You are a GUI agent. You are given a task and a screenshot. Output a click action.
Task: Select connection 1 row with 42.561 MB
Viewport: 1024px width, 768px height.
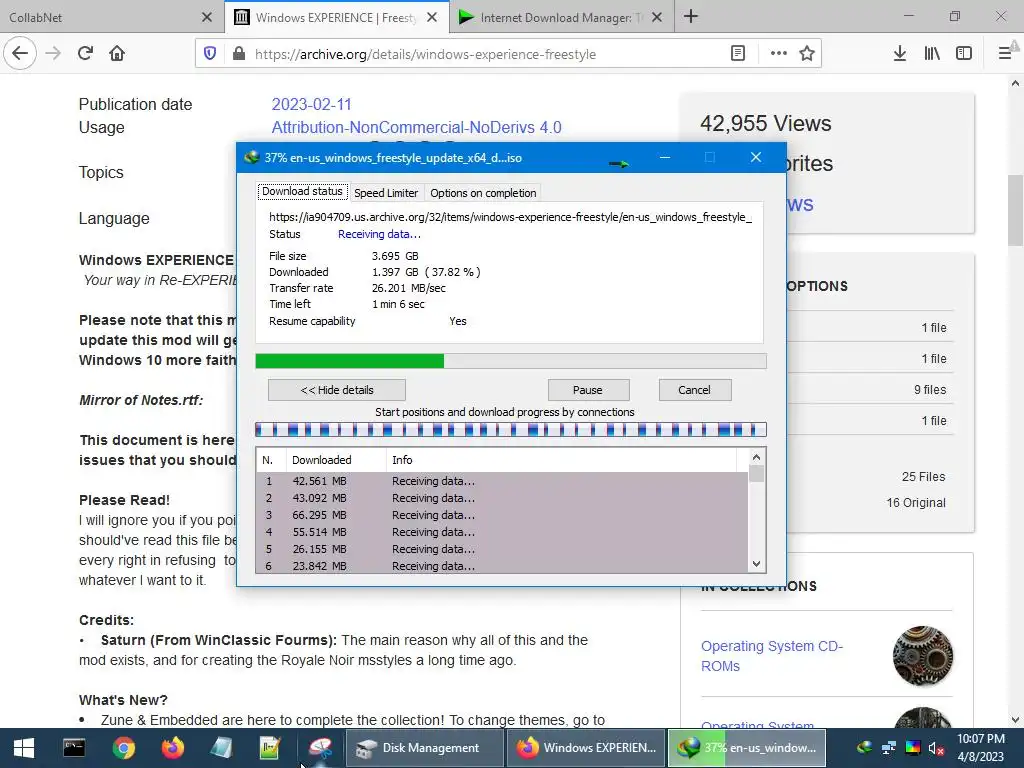coord(502,481)
